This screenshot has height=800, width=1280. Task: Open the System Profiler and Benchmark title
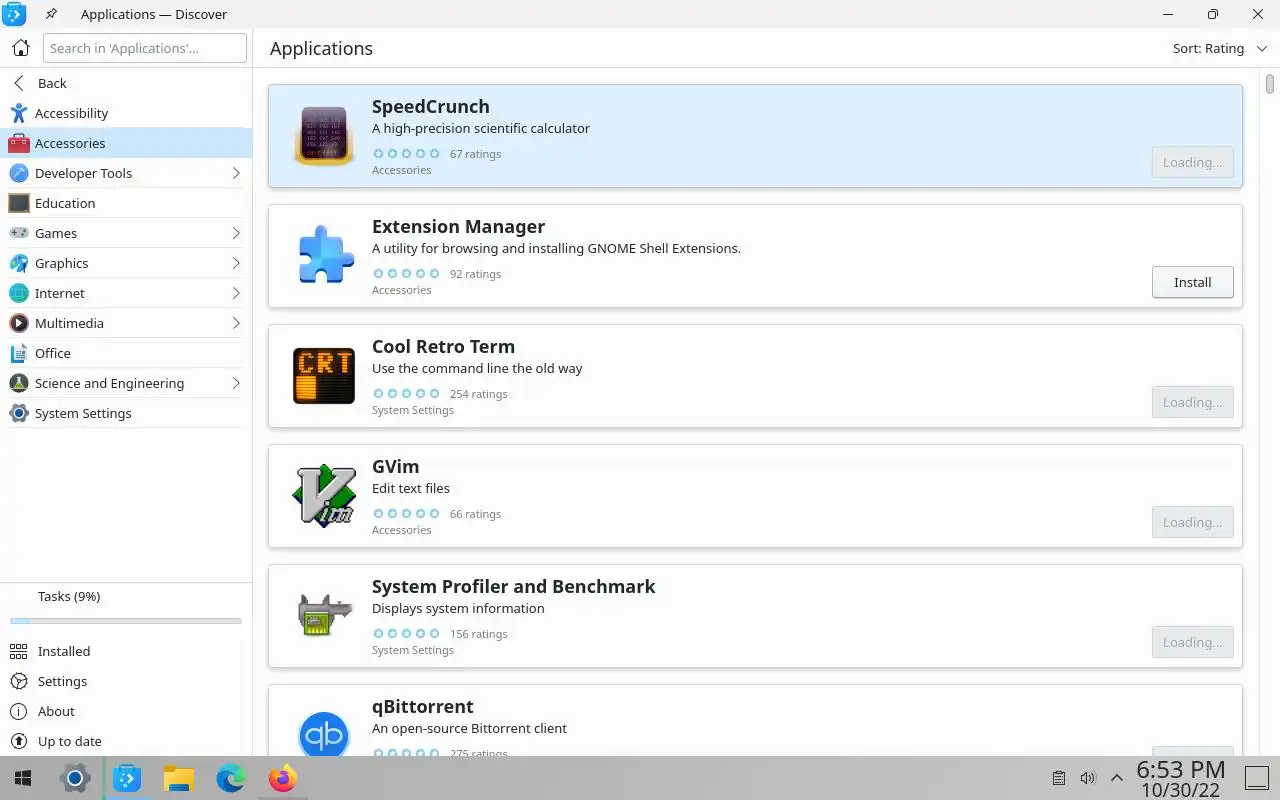pyautogui.click(x=513, y=586)
